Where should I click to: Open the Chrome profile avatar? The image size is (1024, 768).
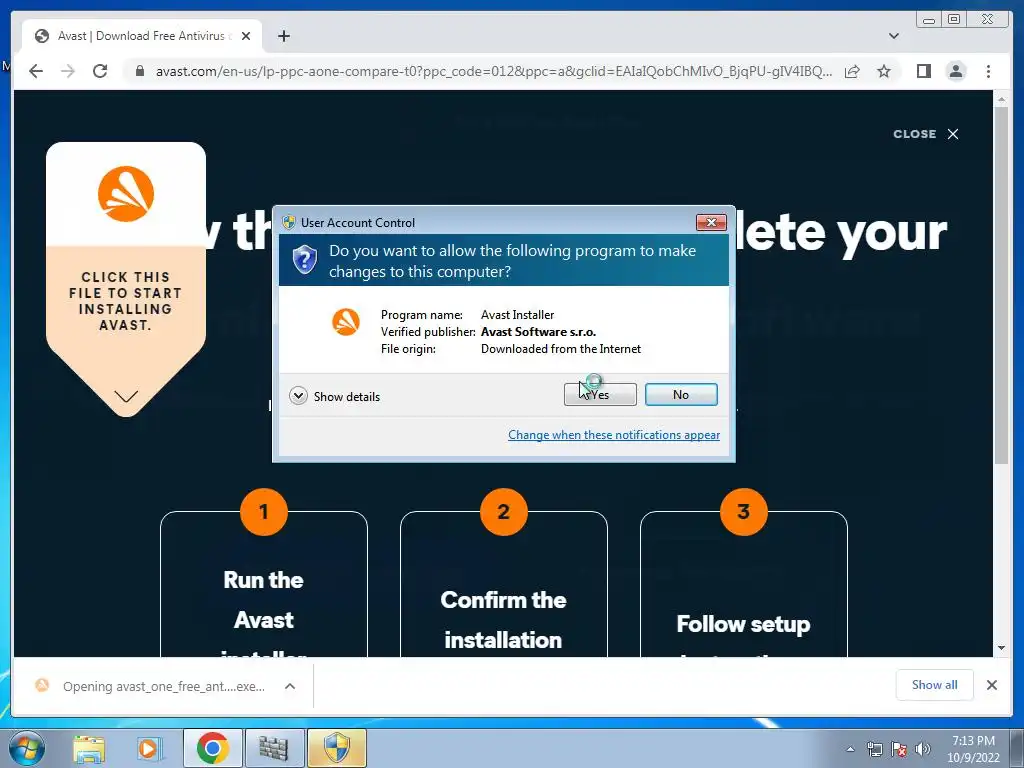(x=955, y=71)
